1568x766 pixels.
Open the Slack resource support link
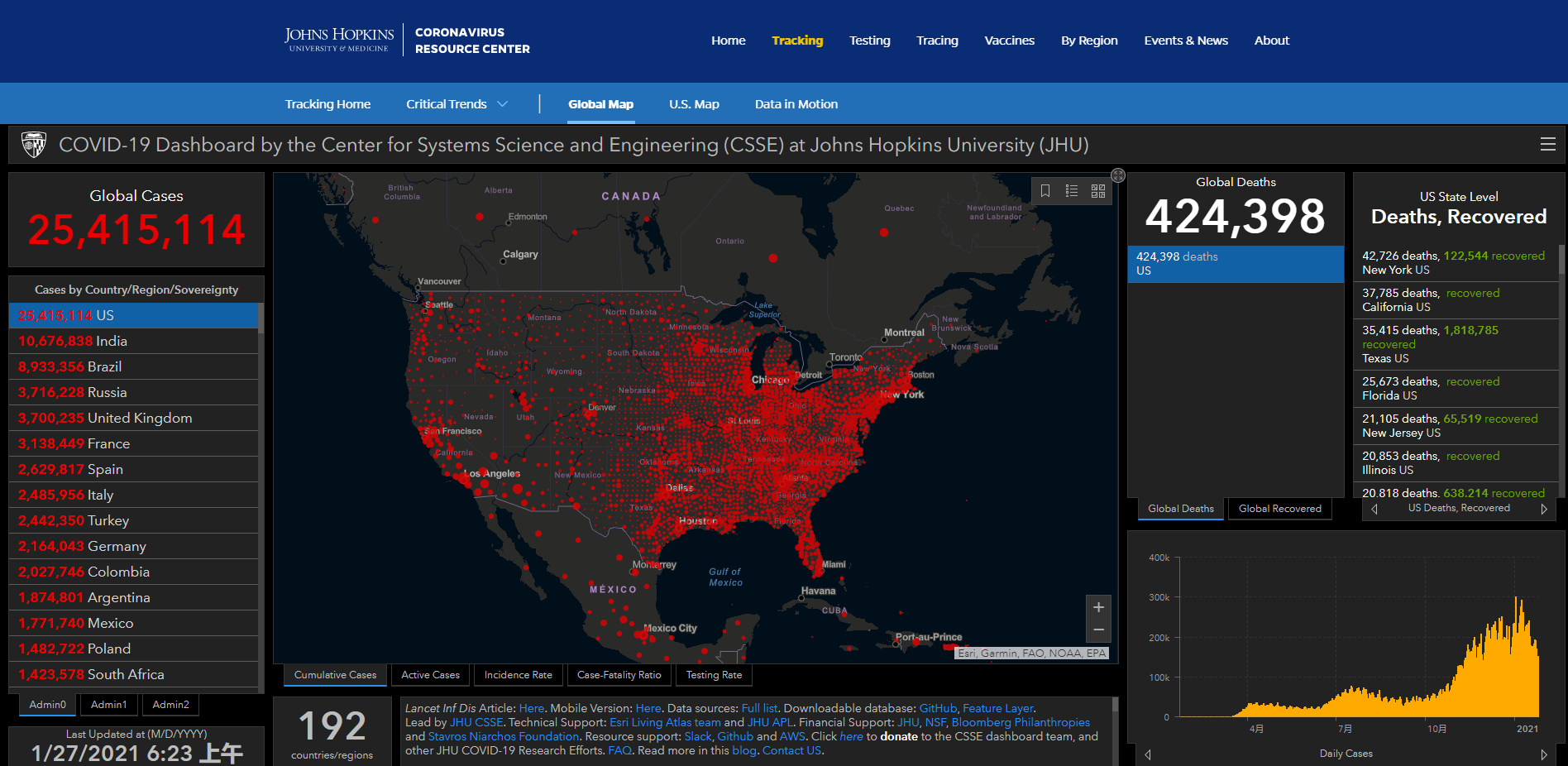(x=698, y=736)
